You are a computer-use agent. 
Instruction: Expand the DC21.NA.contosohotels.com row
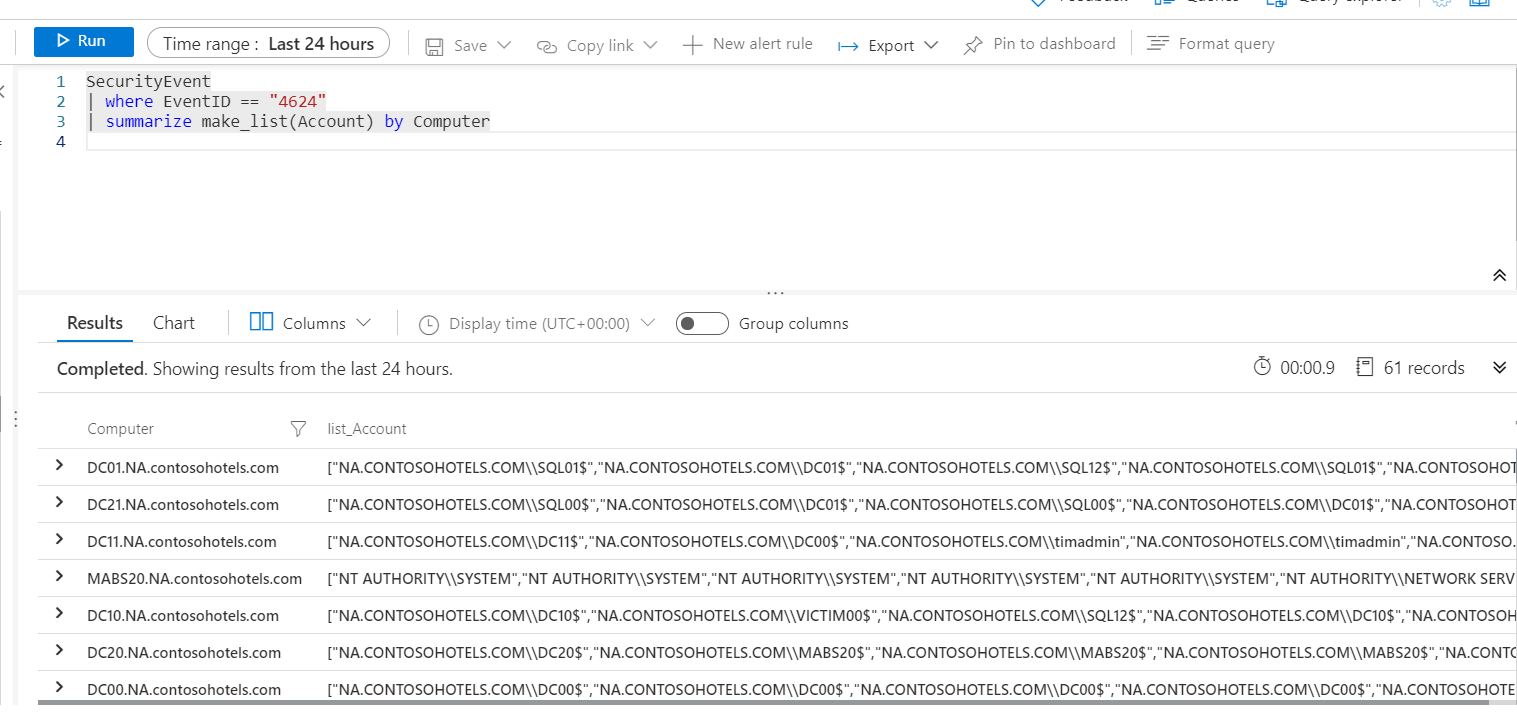pyautogui.click(x=59, y=503)
